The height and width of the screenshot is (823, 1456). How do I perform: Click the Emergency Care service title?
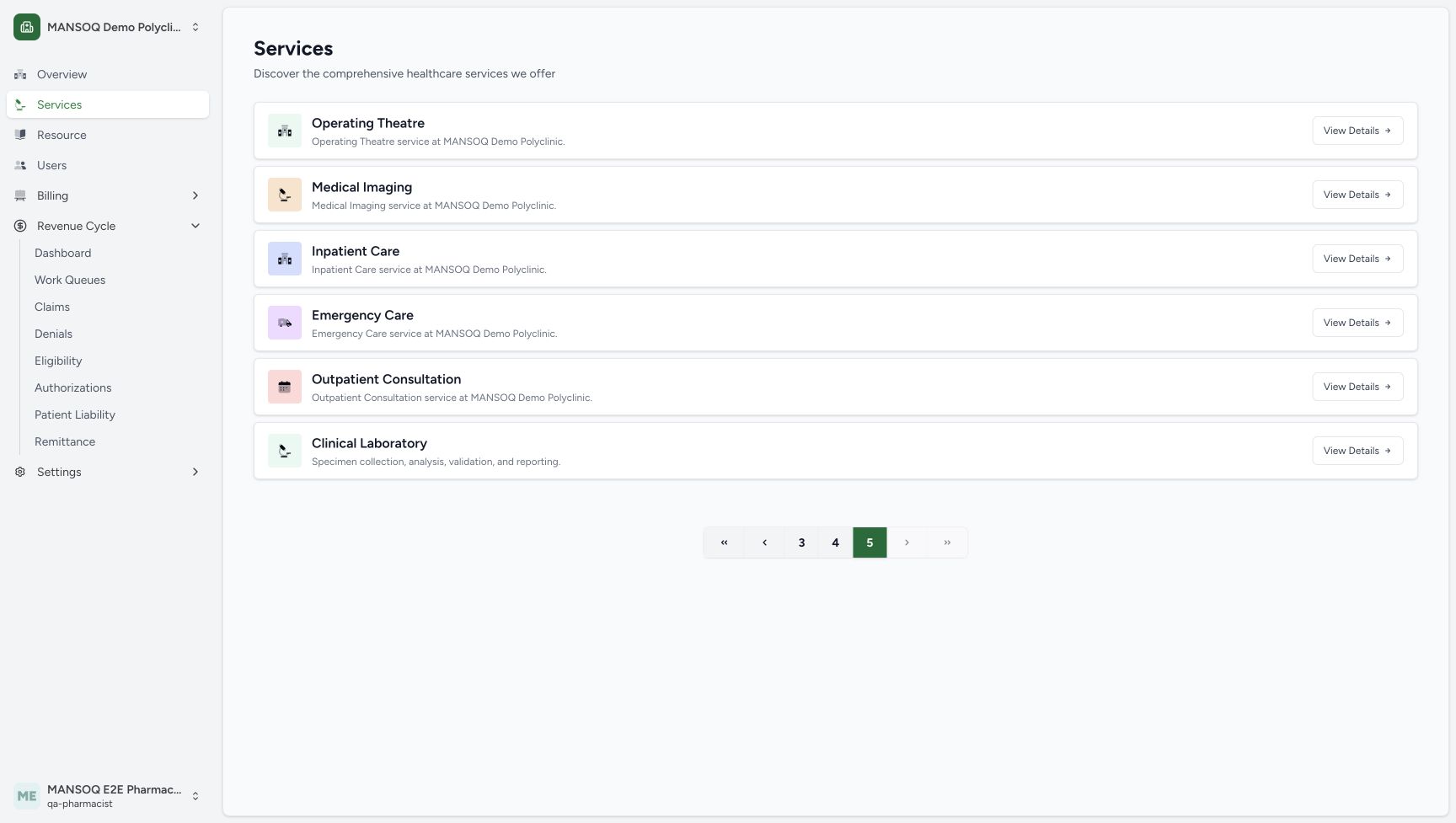(362, 315)
